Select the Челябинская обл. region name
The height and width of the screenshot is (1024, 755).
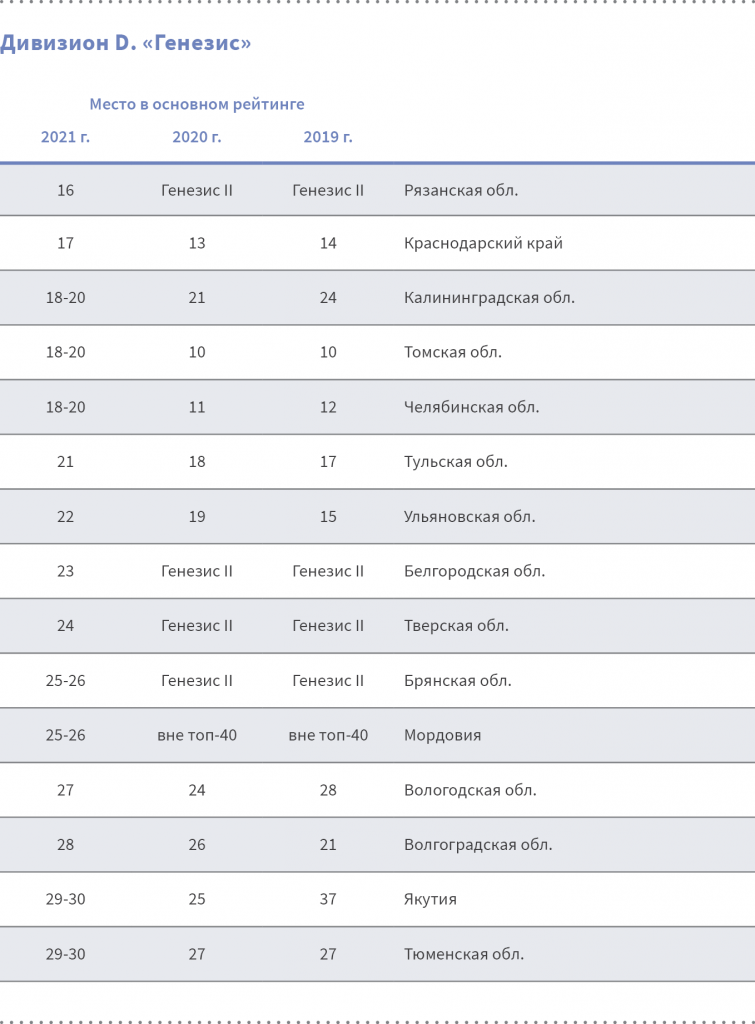point(471,407)
